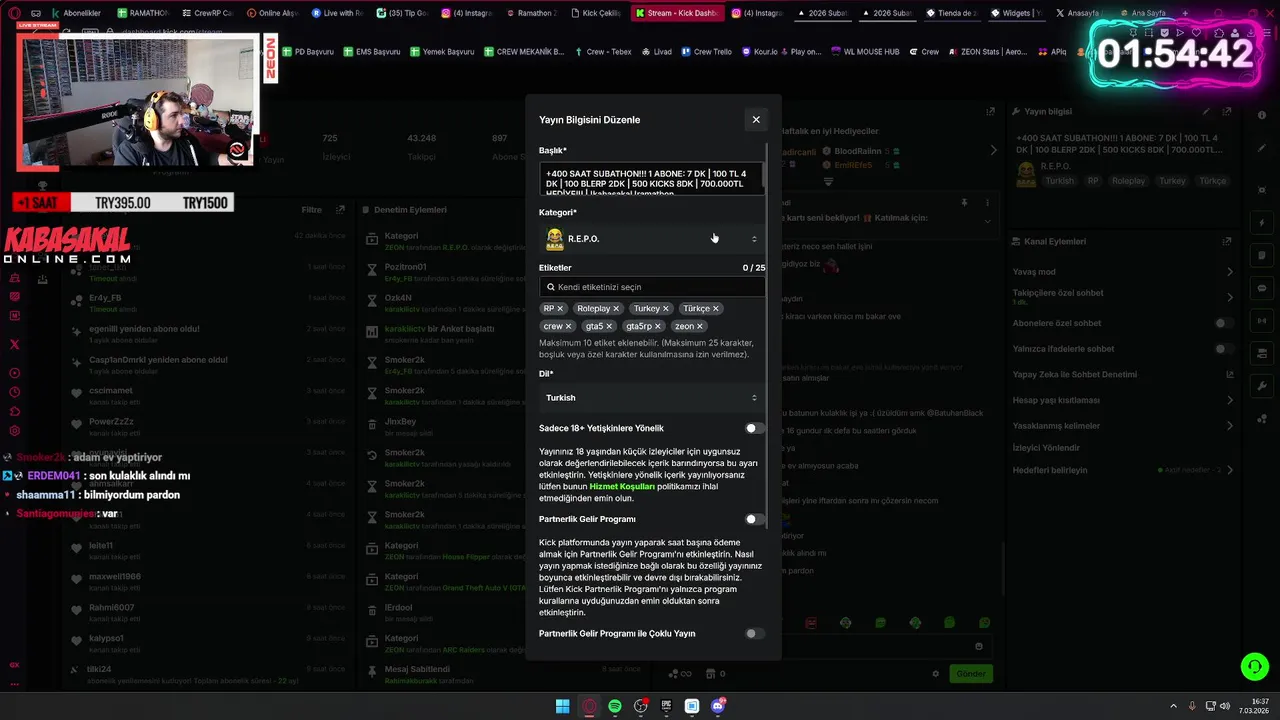1280x720 pixels.
Task: Open Epic Games launcher from the taskbar
Action: 667,706
